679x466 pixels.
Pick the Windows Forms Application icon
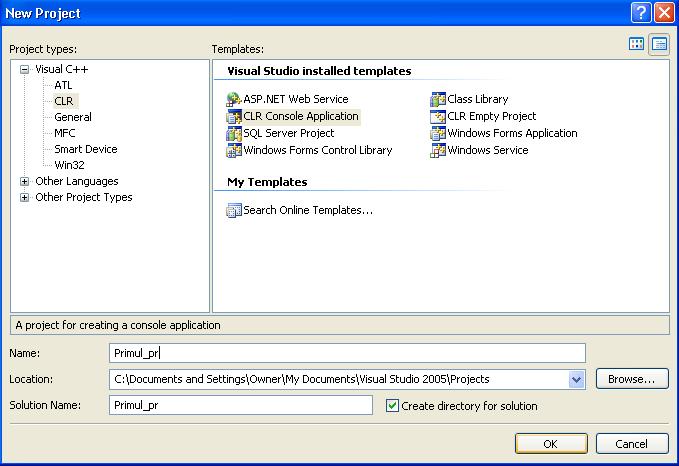click(438, 134)
